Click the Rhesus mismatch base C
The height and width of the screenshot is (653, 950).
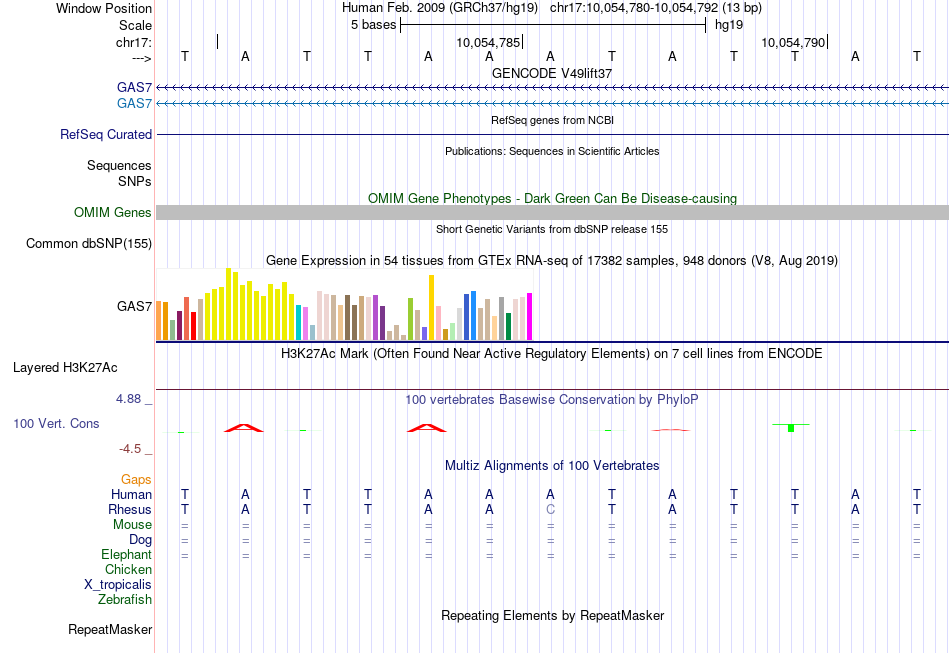pyautogui.click(x=550, y=509)
